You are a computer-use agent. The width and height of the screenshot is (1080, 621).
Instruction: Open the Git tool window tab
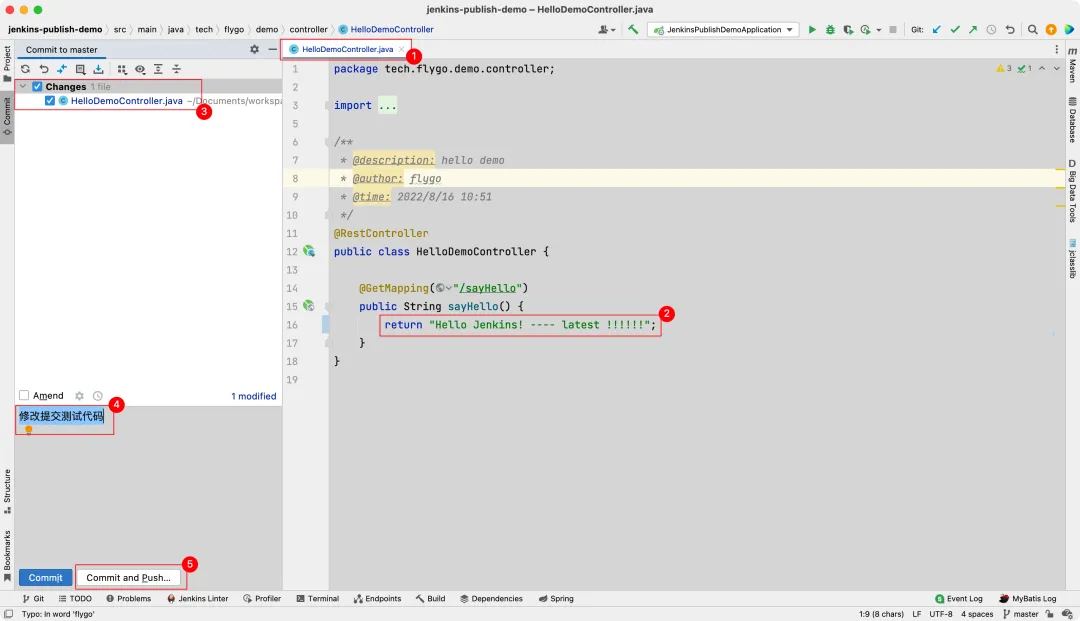[x=33, y=598]
